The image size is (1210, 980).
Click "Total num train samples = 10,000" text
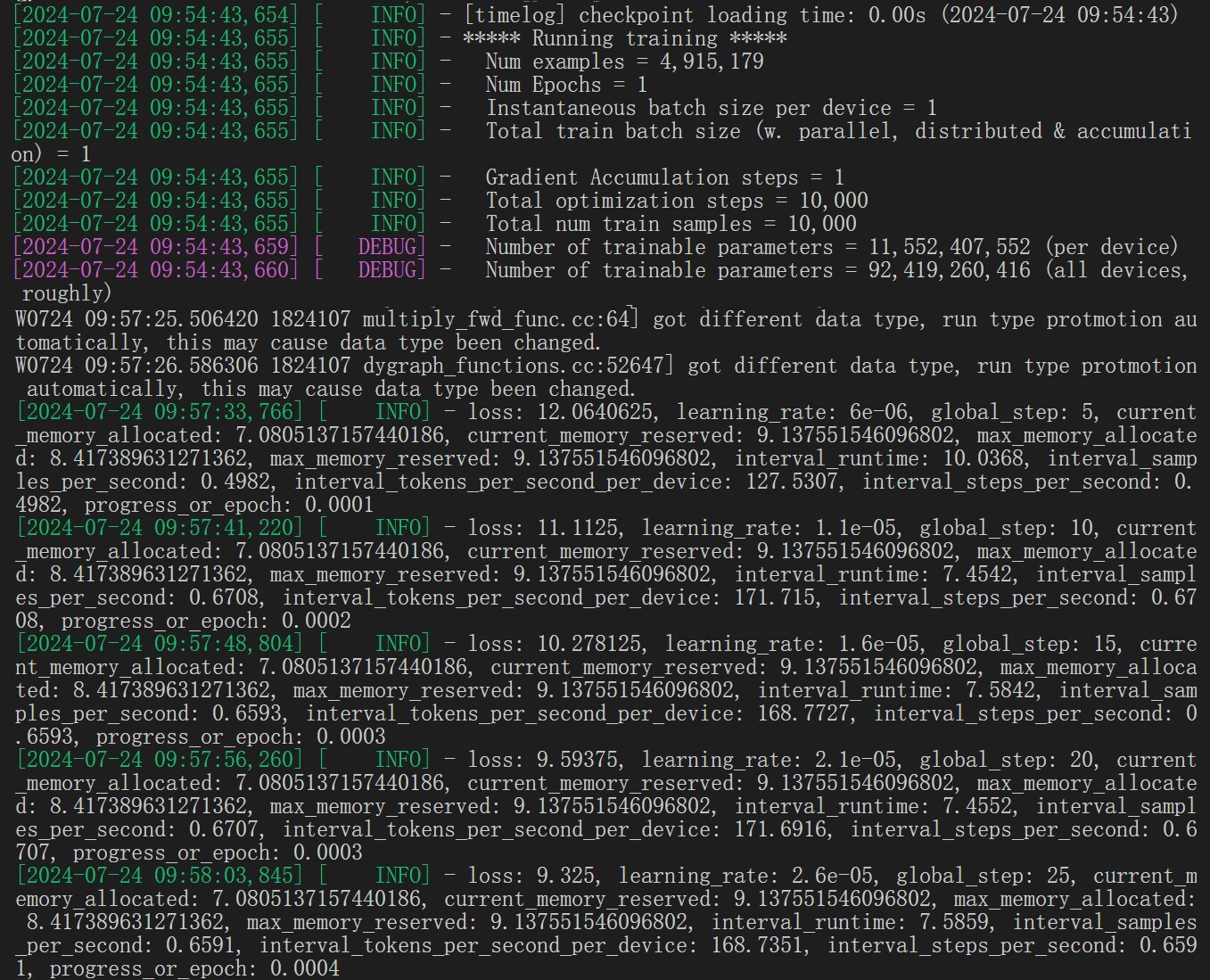pyautogui.click(x=671, y=224)
